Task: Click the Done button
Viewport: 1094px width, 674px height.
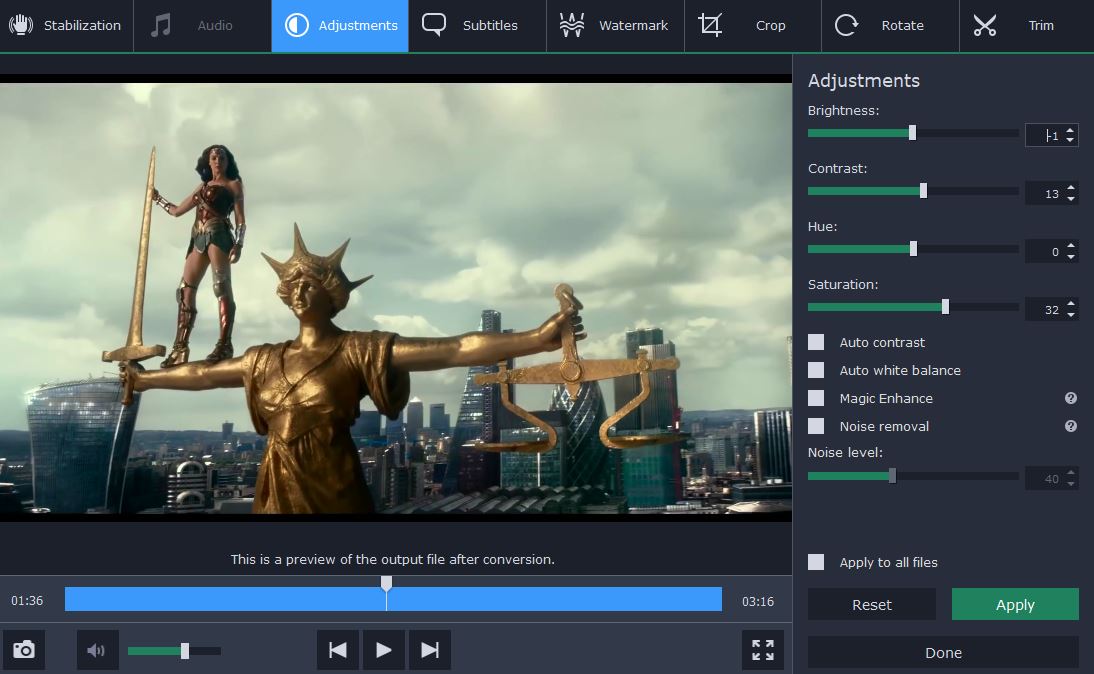Action: pos(943,652)
